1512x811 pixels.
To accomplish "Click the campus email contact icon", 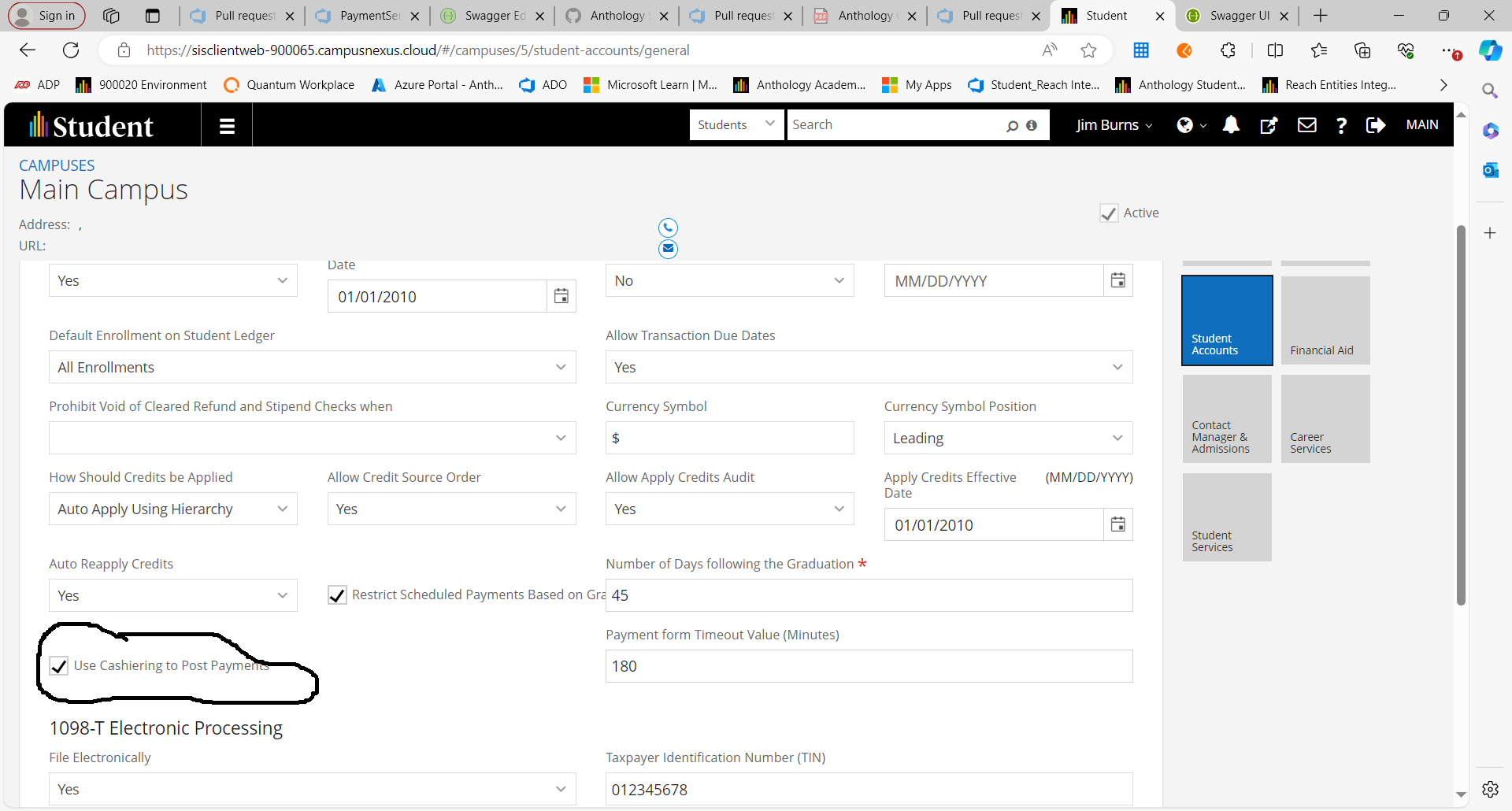I will [668, 249].
